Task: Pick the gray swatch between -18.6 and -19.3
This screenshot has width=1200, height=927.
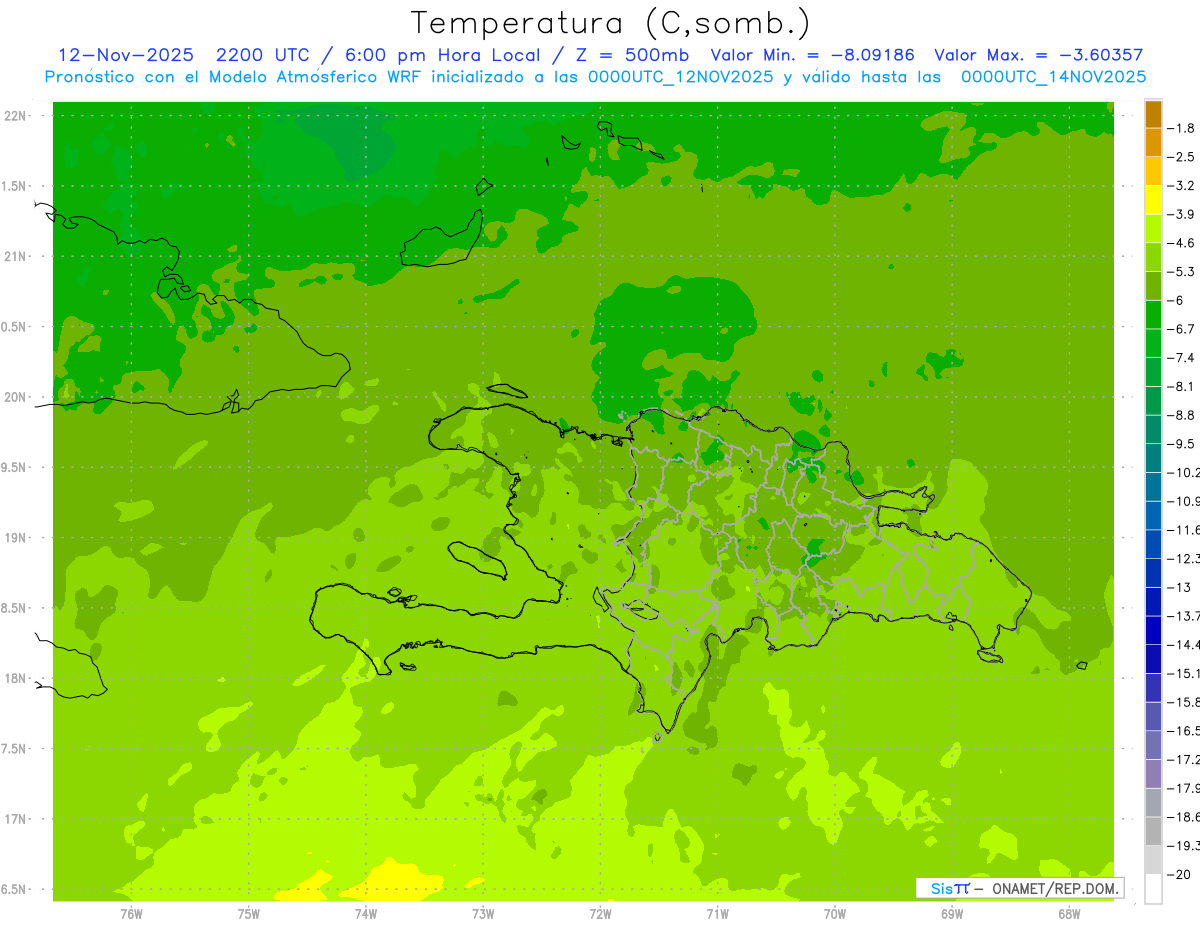Action: tap(1153, 831)
